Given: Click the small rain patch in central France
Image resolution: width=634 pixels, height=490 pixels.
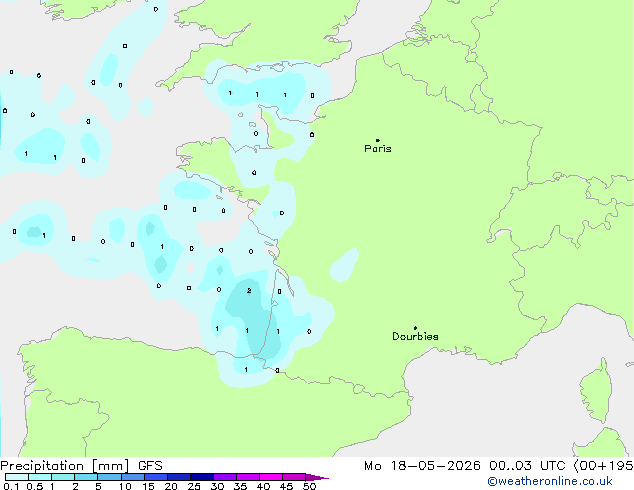Looking at the screenshot, I should pyautogui.click(x=344, y=265).
